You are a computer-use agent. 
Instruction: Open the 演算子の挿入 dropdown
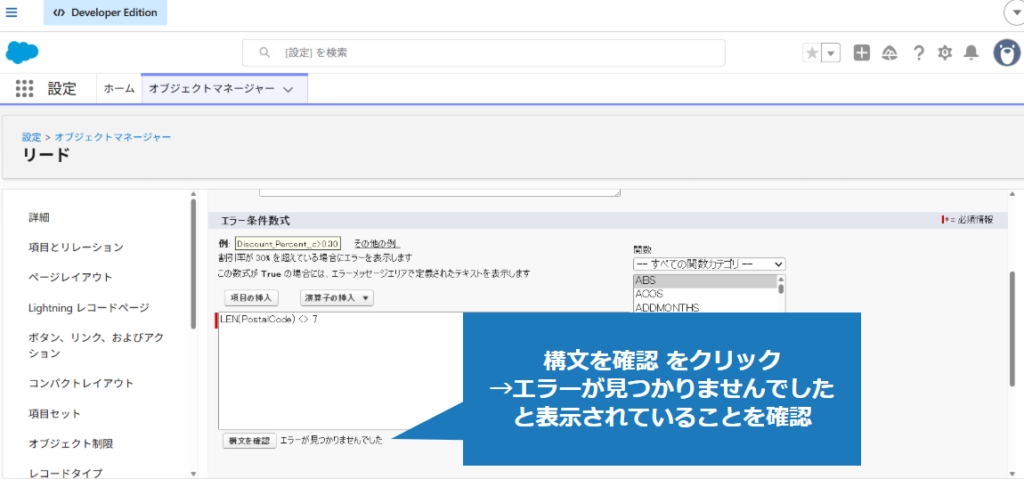(337, 298)
